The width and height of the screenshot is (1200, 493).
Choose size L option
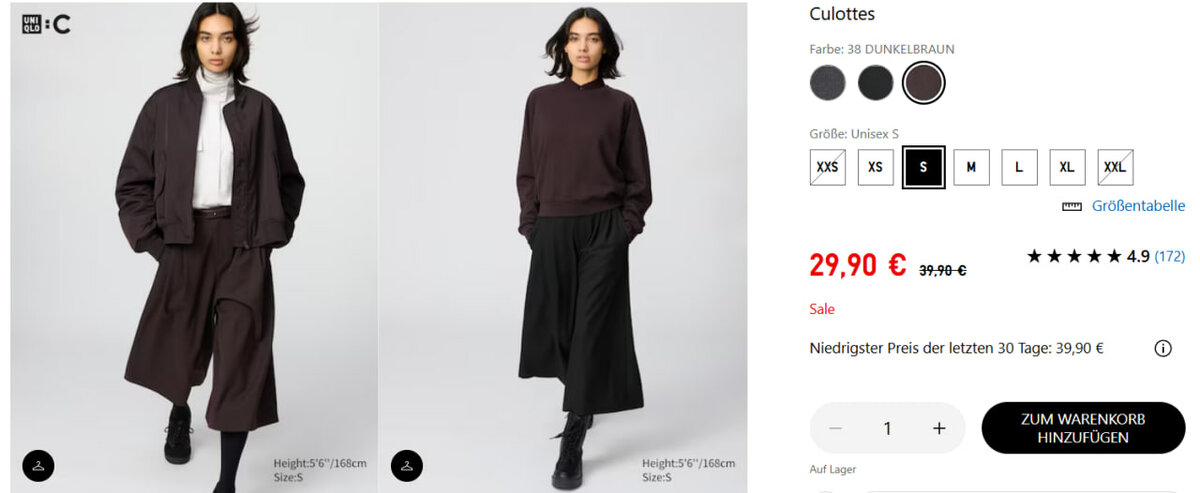tap(1019, 167)
